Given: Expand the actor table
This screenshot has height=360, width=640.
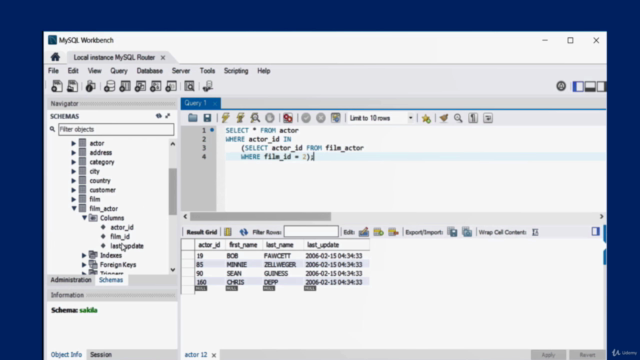Looking at the screenshot, I should [x=73, y=143].
